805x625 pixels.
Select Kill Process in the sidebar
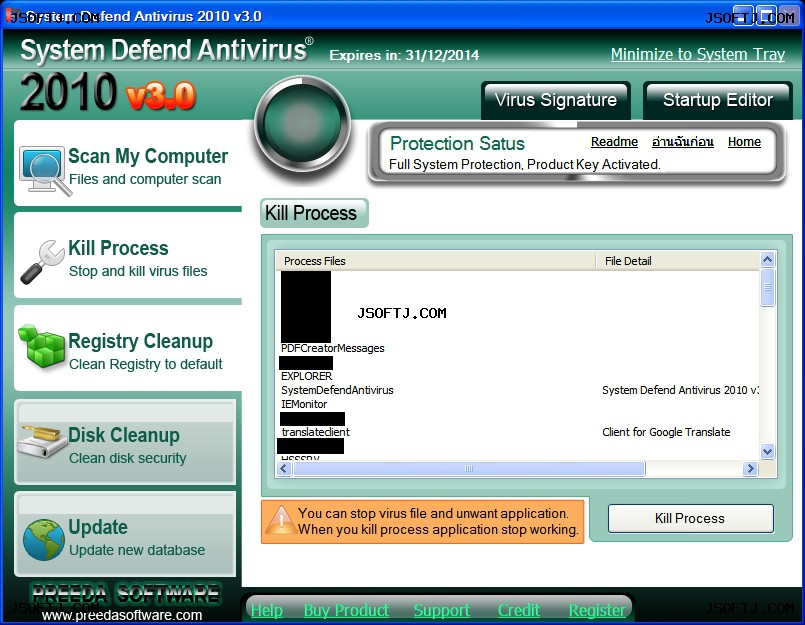[128, 256]
